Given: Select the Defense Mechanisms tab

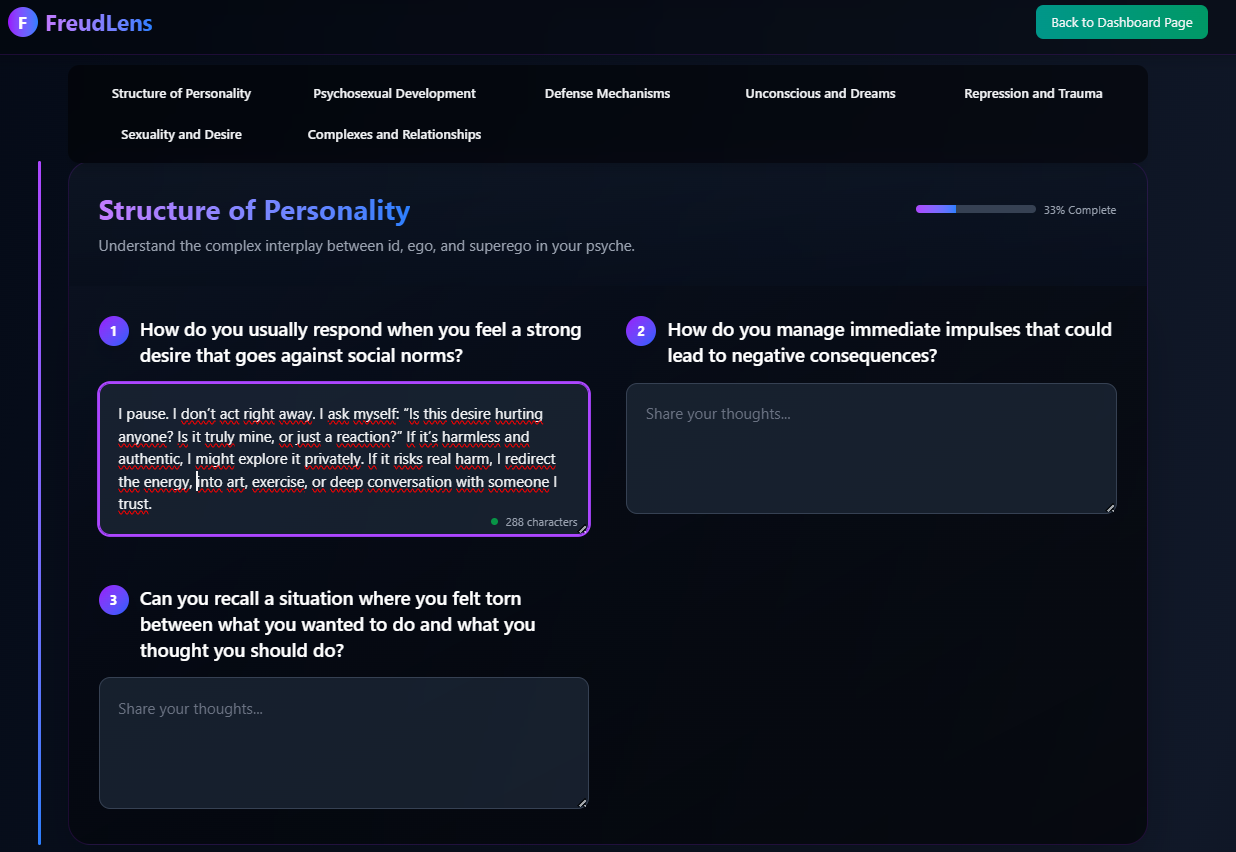Looking at the screenshot, I should 607,94.
